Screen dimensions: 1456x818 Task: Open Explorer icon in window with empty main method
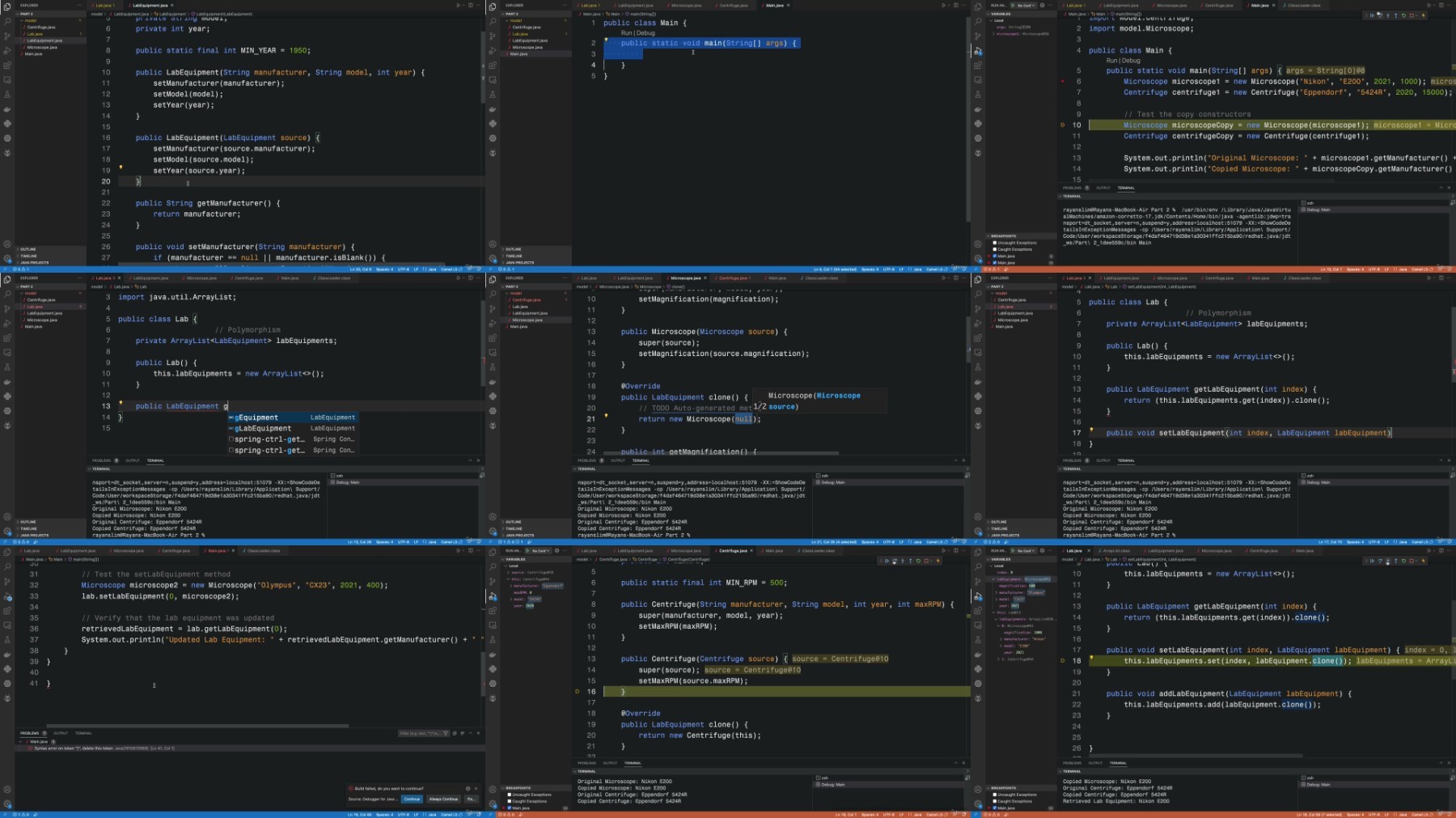point(493,6)
